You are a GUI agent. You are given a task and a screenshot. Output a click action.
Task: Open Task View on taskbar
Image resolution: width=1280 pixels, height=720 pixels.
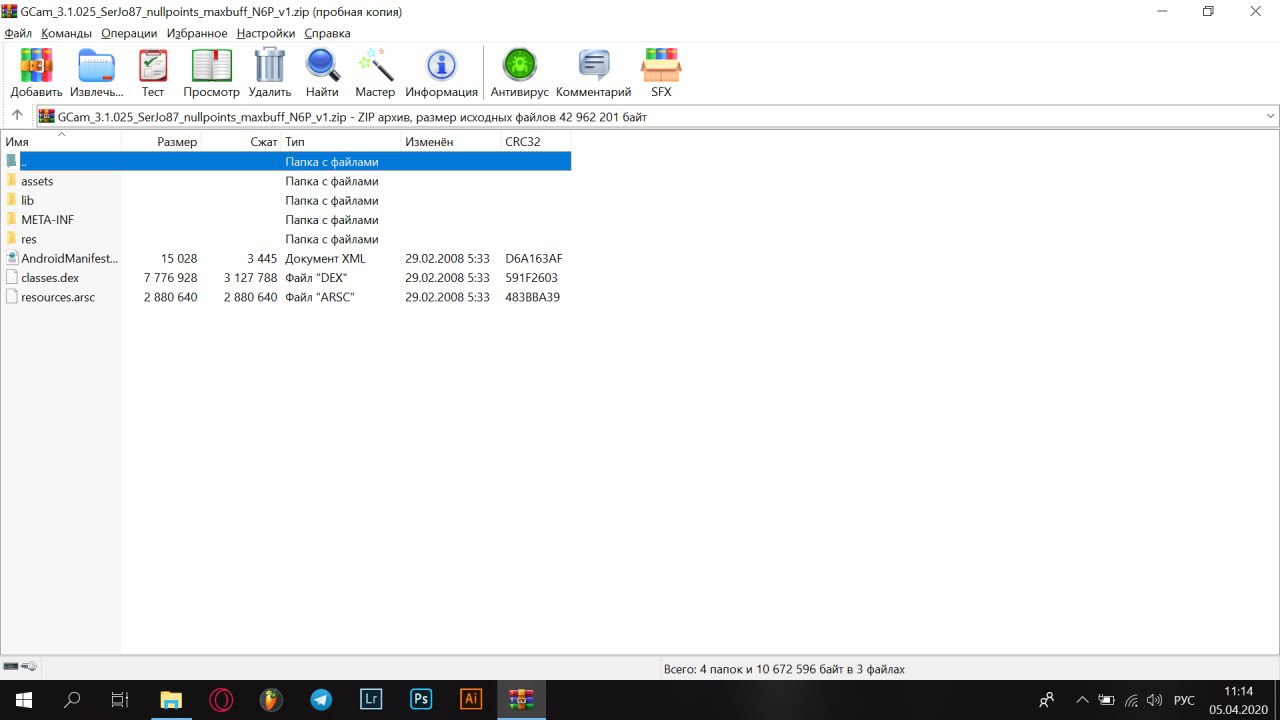[x=120, y=700]
